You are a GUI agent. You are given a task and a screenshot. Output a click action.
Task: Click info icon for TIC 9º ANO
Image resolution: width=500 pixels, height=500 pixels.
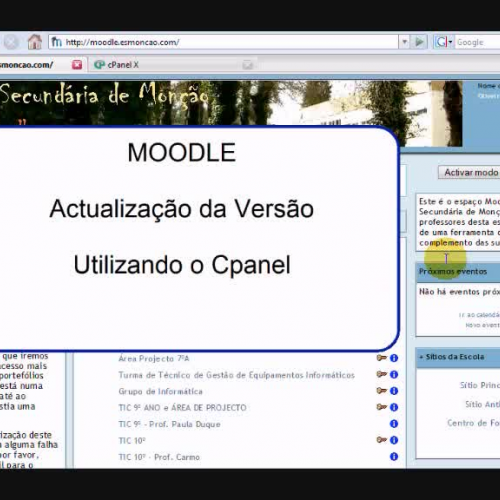tap(394, 407)
